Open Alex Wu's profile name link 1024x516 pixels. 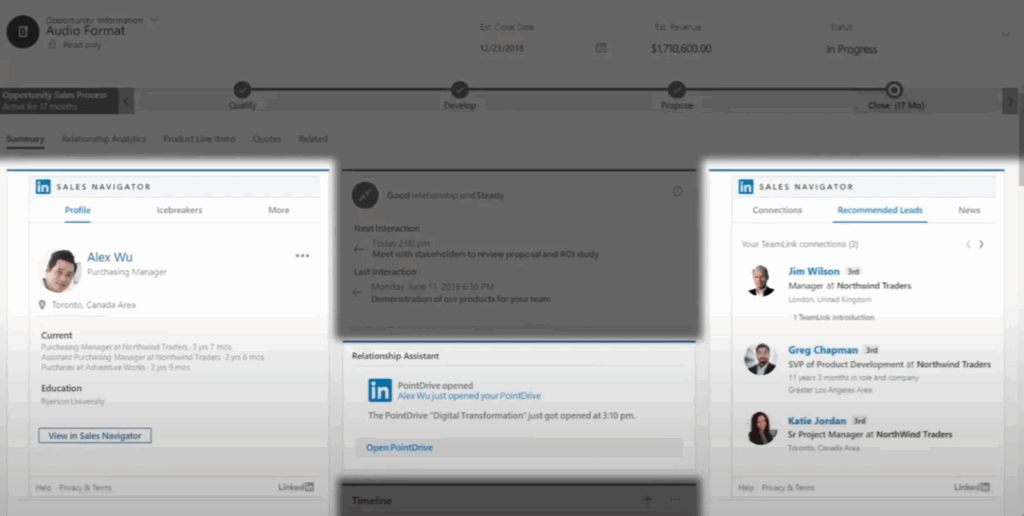pos(110,257)
